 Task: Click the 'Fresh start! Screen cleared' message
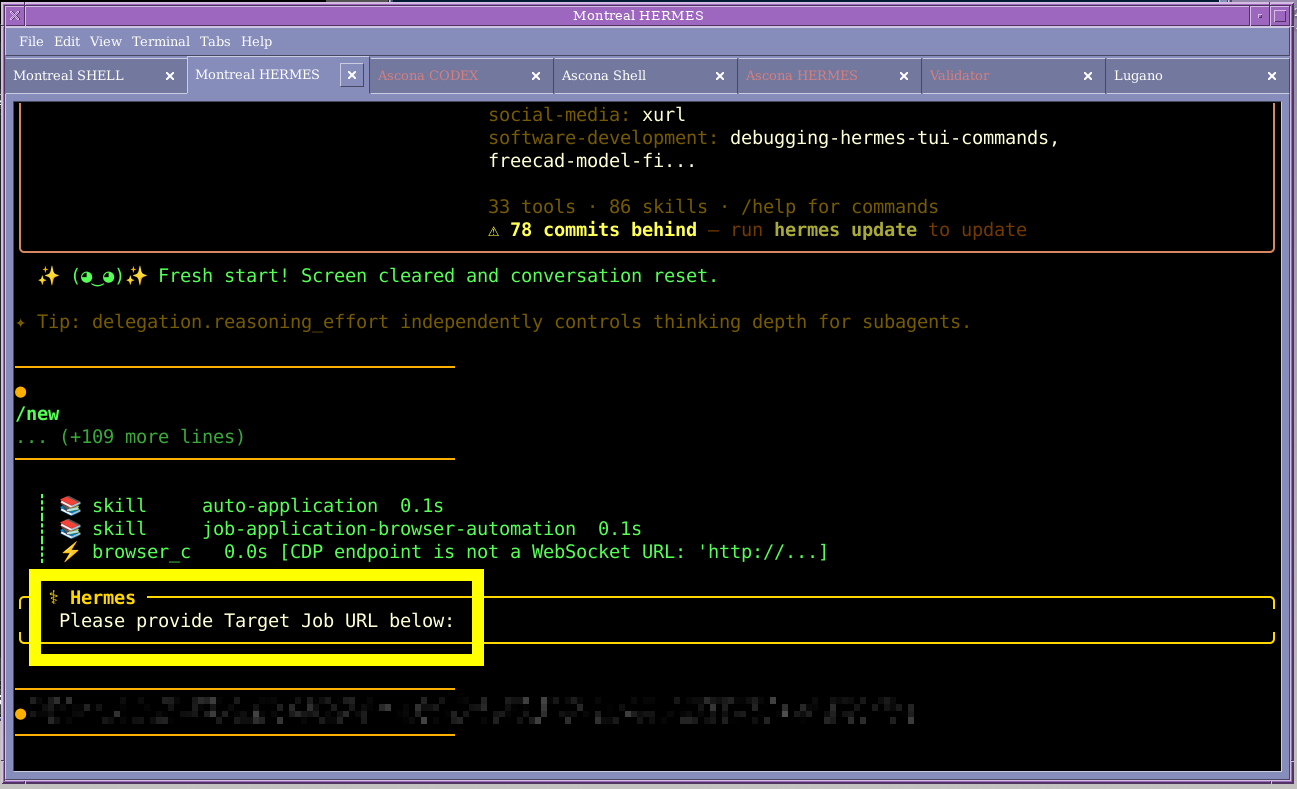pos(438,276)
